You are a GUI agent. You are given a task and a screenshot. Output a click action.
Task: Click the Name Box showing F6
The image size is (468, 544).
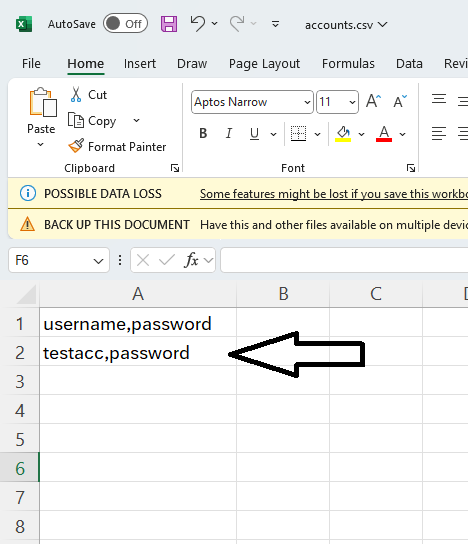[59, 260]
